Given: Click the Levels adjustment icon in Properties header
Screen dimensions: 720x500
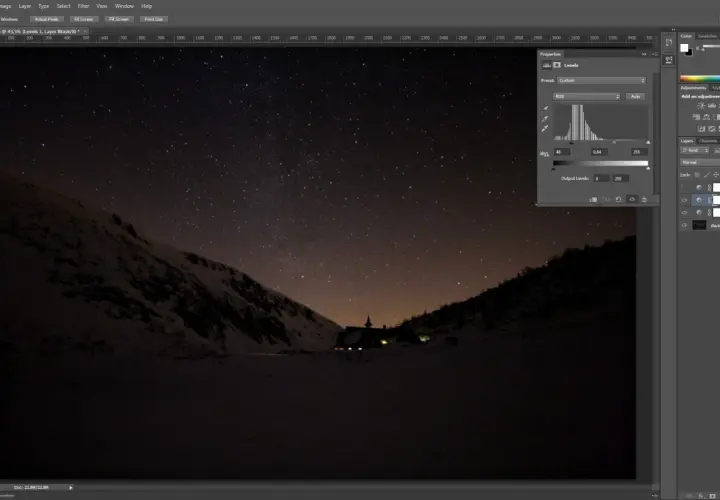Looking at the screenshot, I should [x=546, y=65].
